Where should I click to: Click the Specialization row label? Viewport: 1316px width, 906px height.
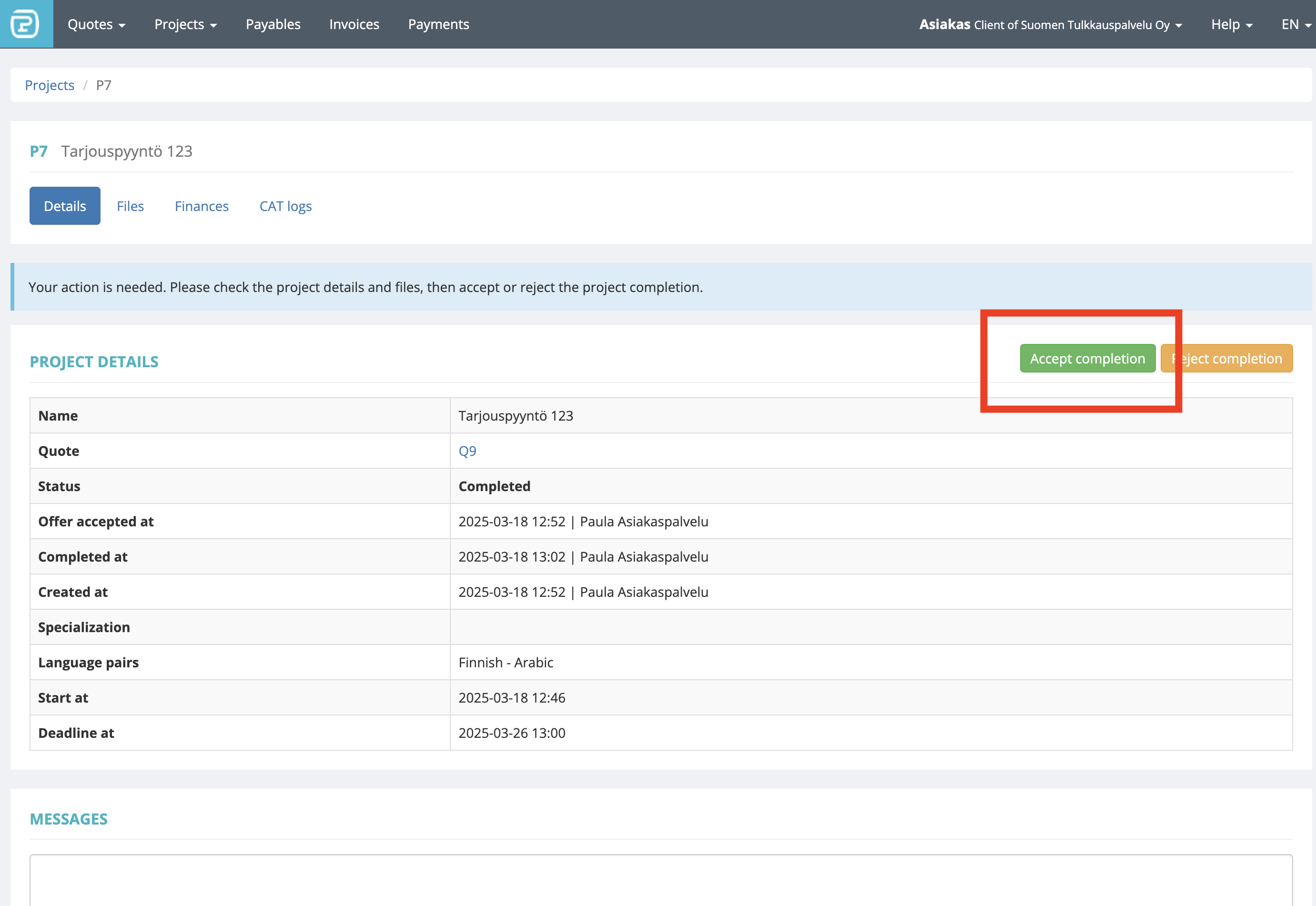click(x=84, y=627)
